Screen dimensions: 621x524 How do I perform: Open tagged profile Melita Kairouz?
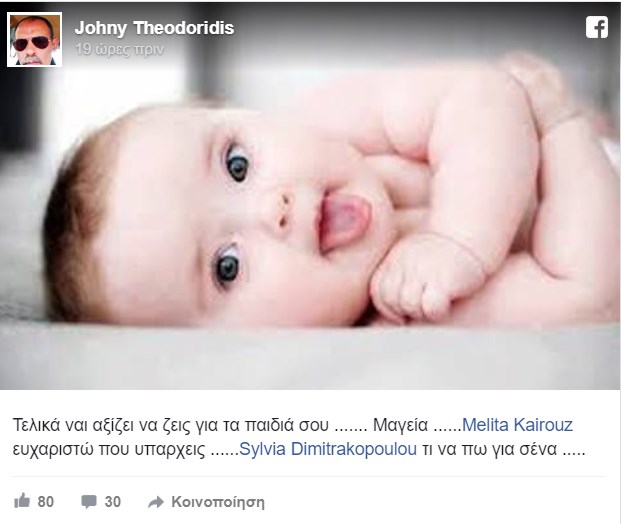click(x=517, y=425)
